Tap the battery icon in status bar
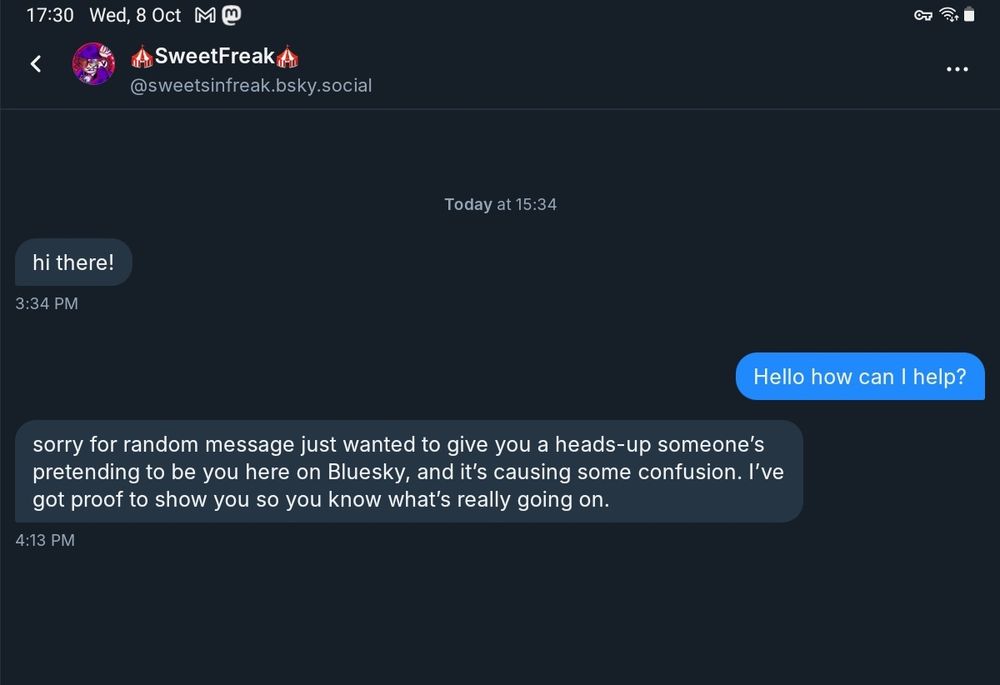1000x685 pixels. [969, 15]
